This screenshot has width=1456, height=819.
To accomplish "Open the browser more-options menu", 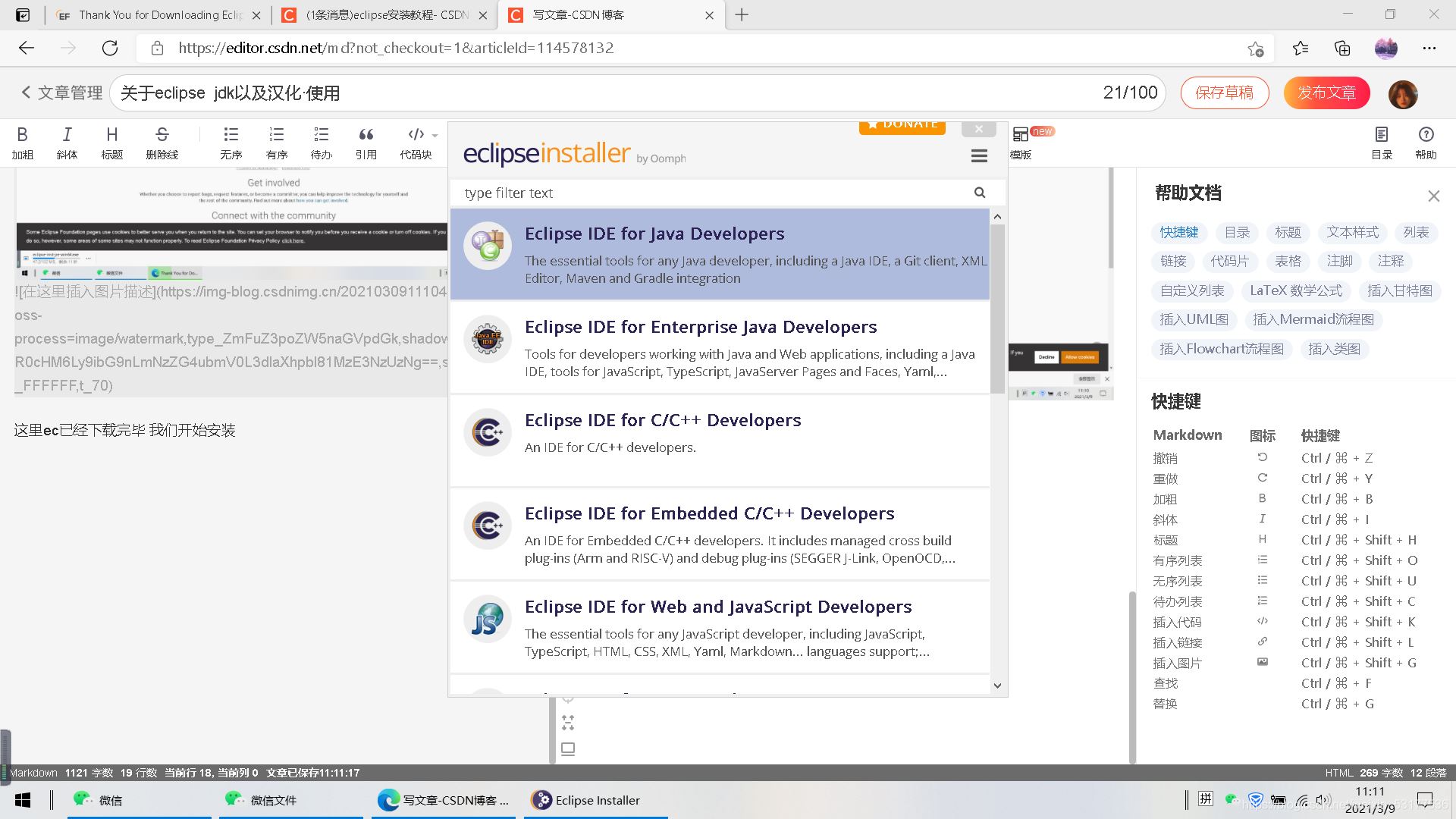I will pyautogui.click(x=1429, y=48).
